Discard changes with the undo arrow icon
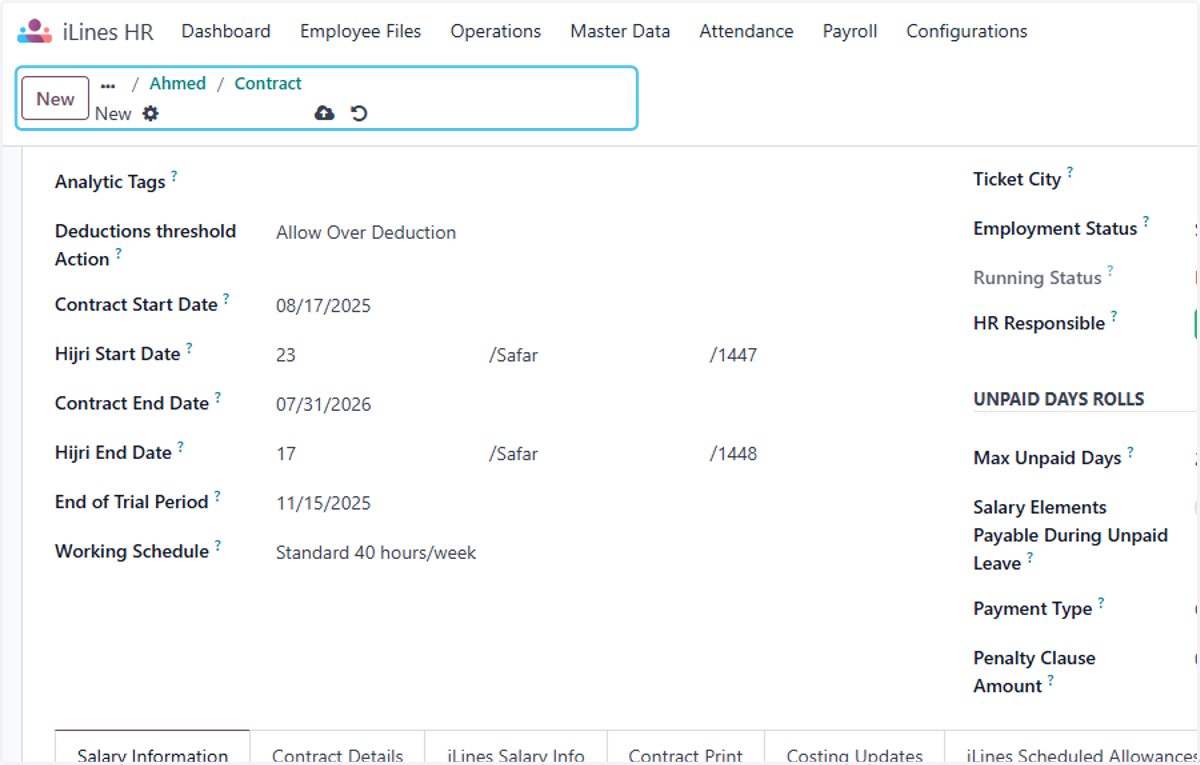The image size is (1200, 765). (x=359, y=113)
